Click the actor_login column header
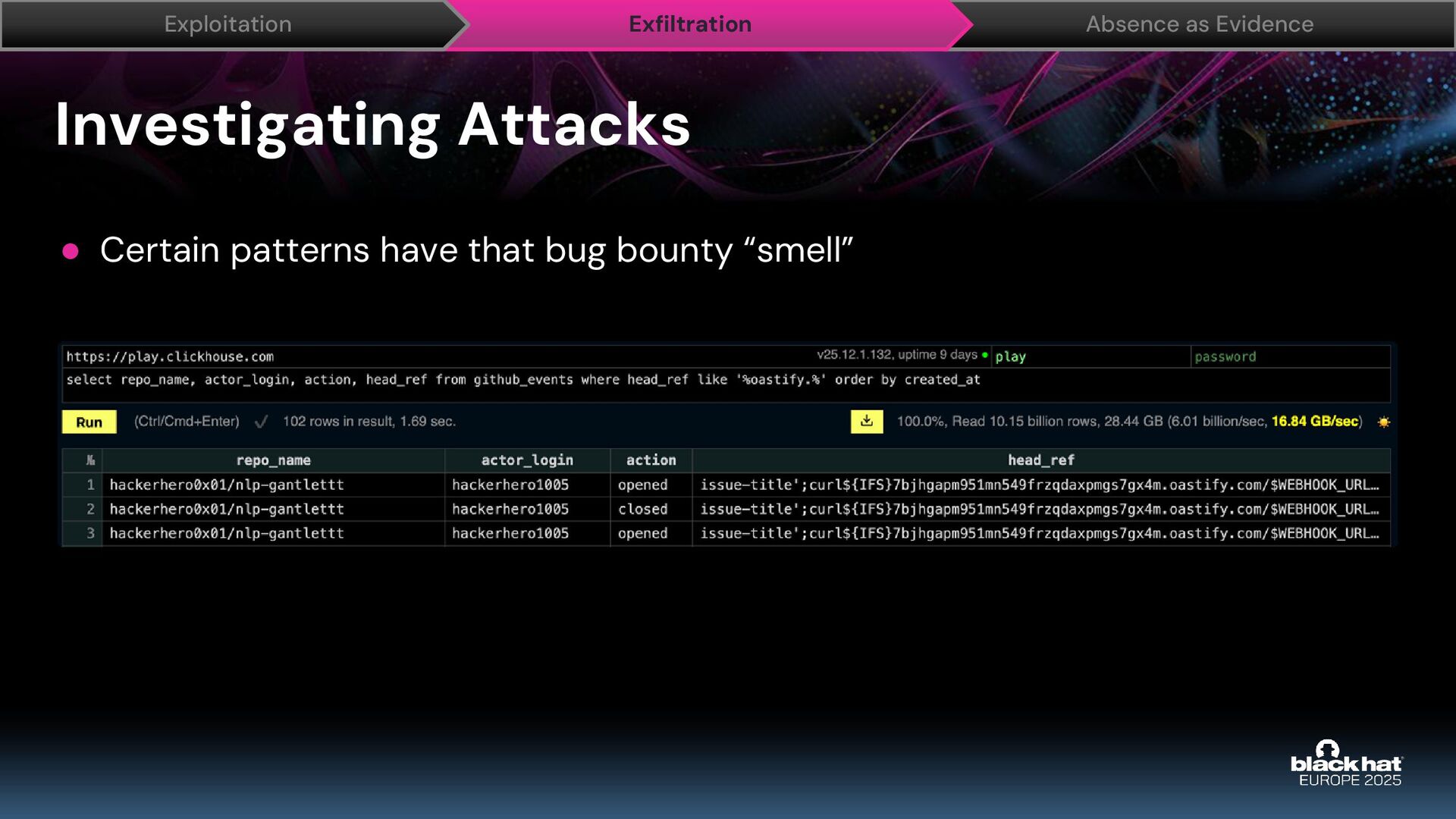This screenshot has height=819, width=1456. point(527,460)
